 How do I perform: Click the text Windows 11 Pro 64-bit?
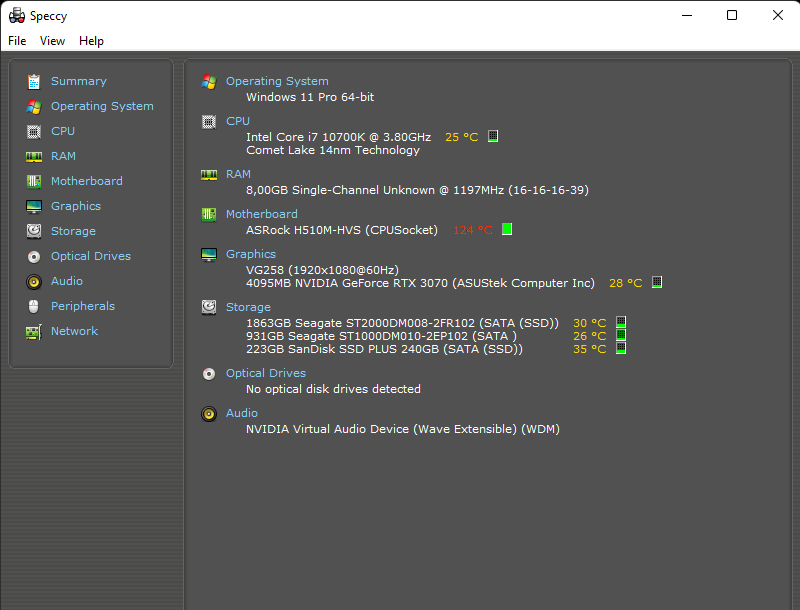point(310,97)
